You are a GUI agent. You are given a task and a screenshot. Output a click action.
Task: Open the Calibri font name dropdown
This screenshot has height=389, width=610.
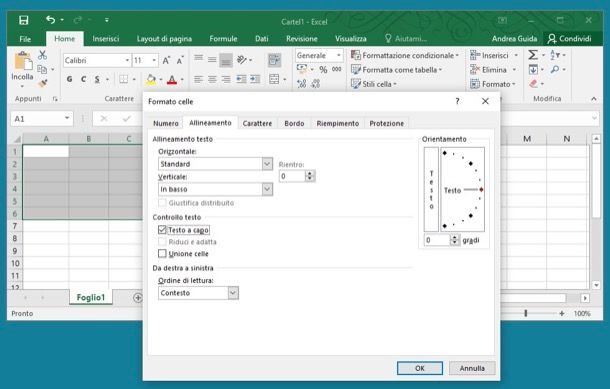(x=127, y=61)
